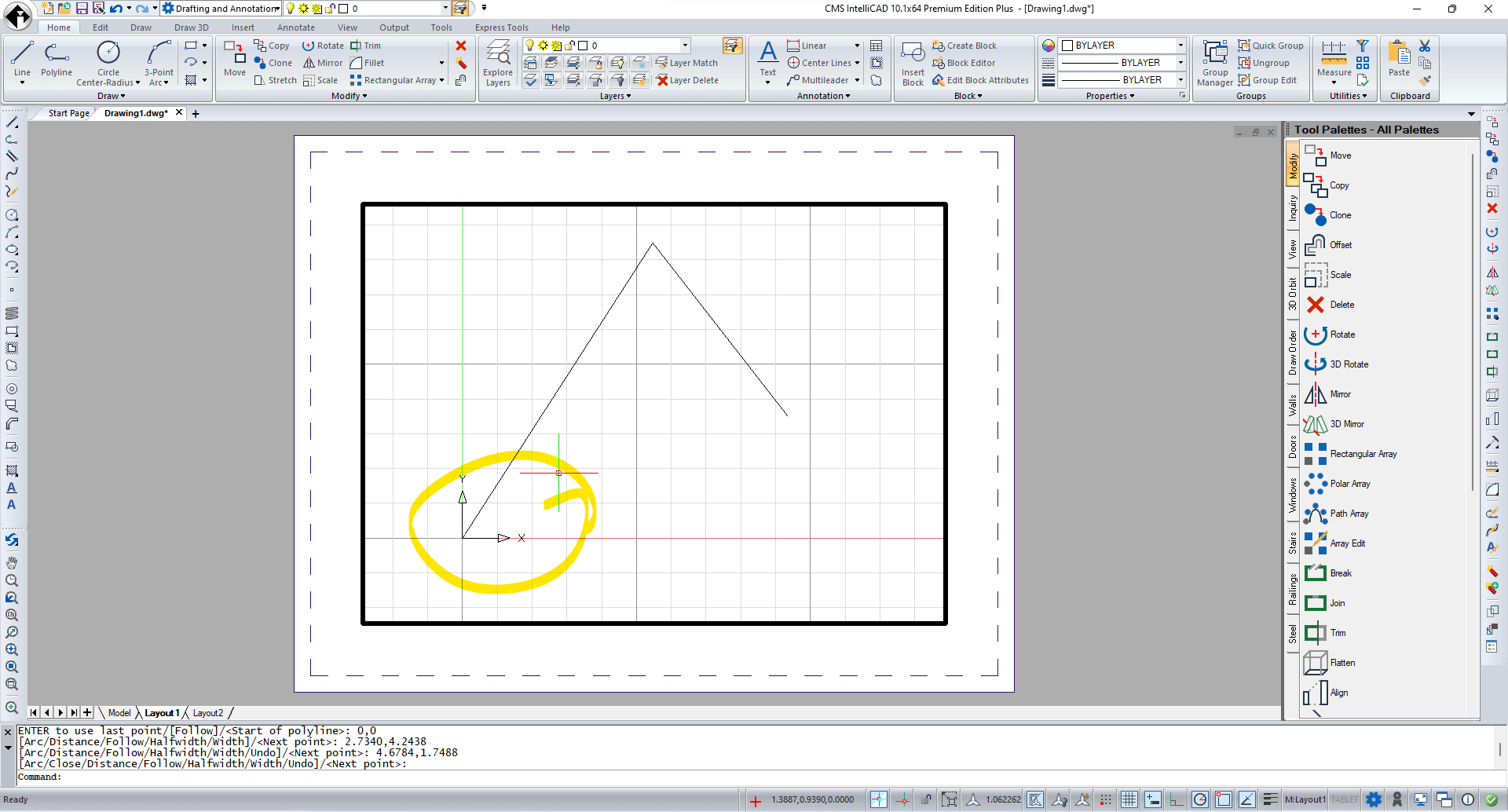Expand the Layers panel options

pos(615,96)
